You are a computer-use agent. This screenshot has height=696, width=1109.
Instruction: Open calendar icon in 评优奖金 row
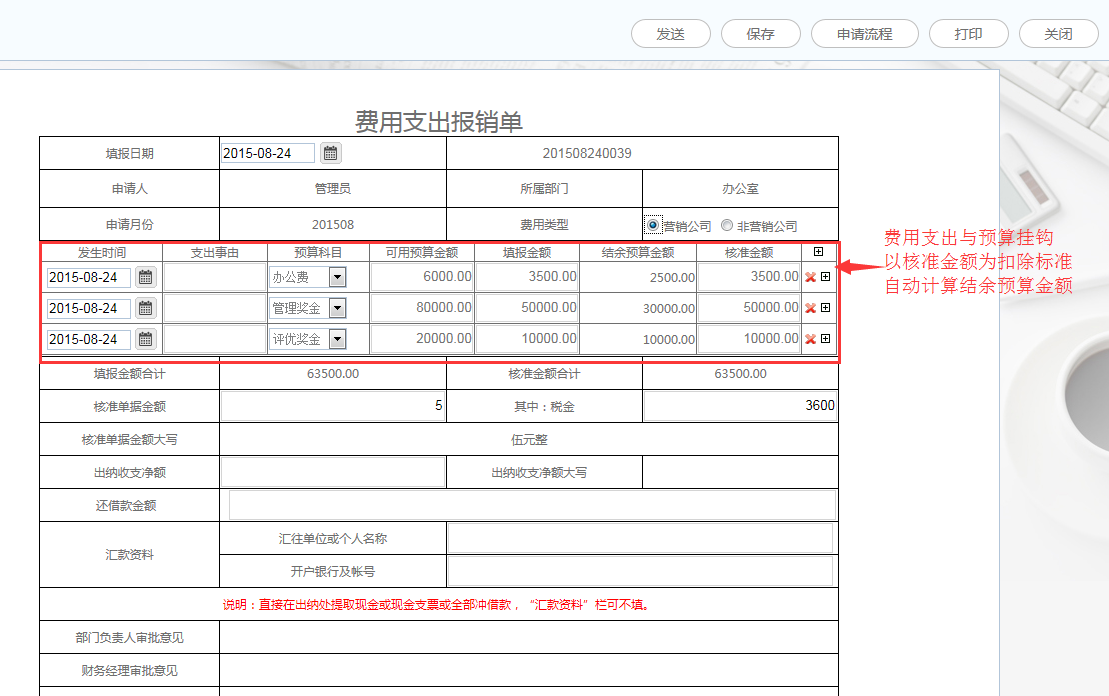tap(146, 339)
